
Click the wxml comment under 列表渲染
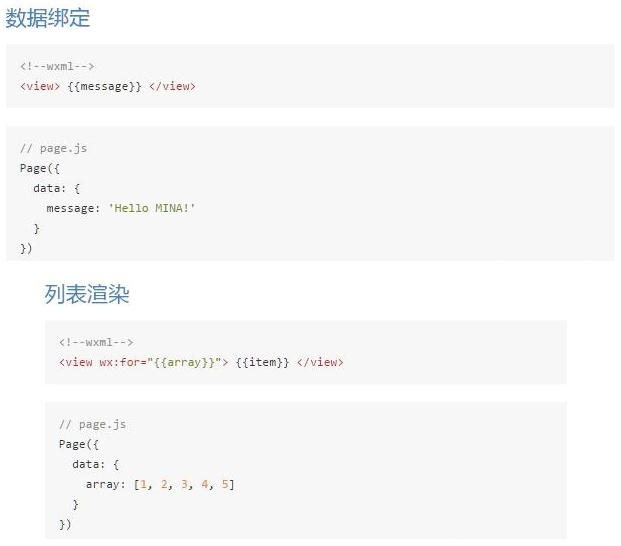coord(96,342)
